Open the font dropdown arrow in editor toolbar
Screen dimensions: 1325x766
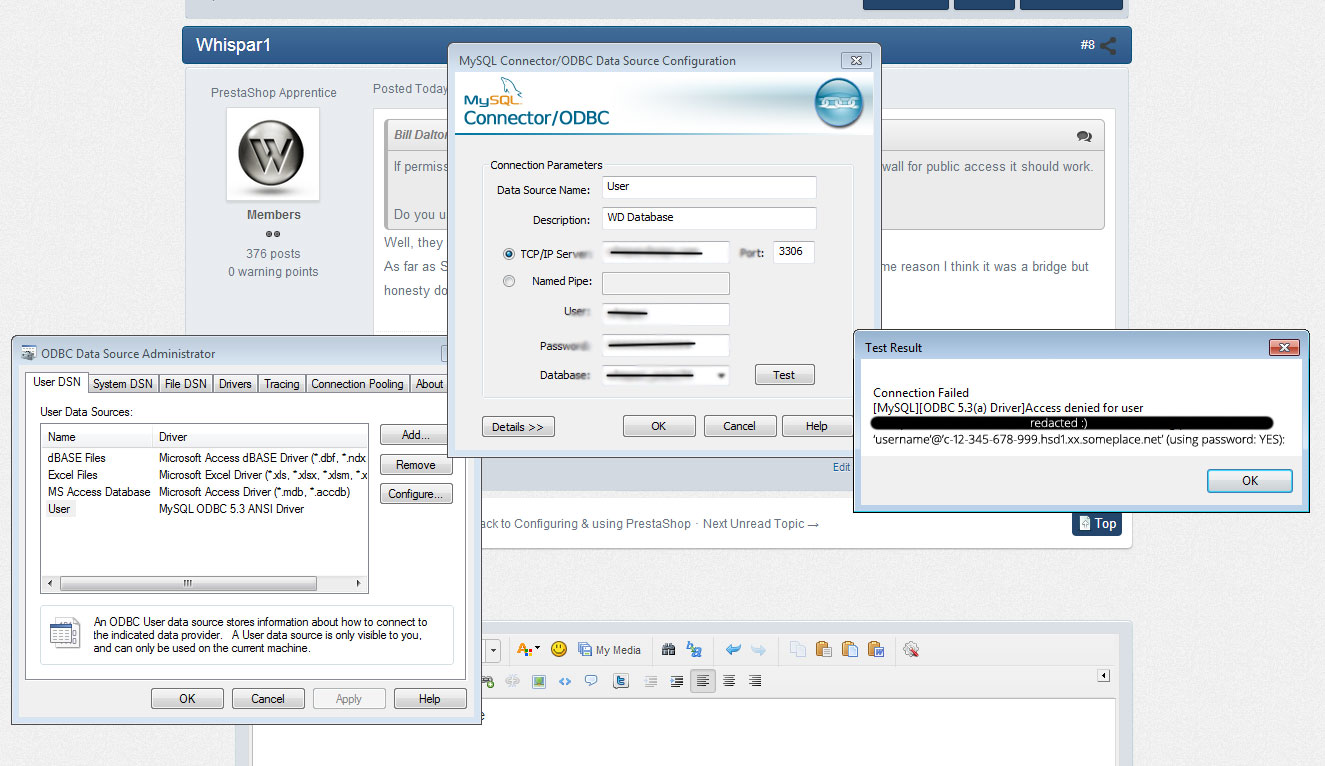pos(493,650)
